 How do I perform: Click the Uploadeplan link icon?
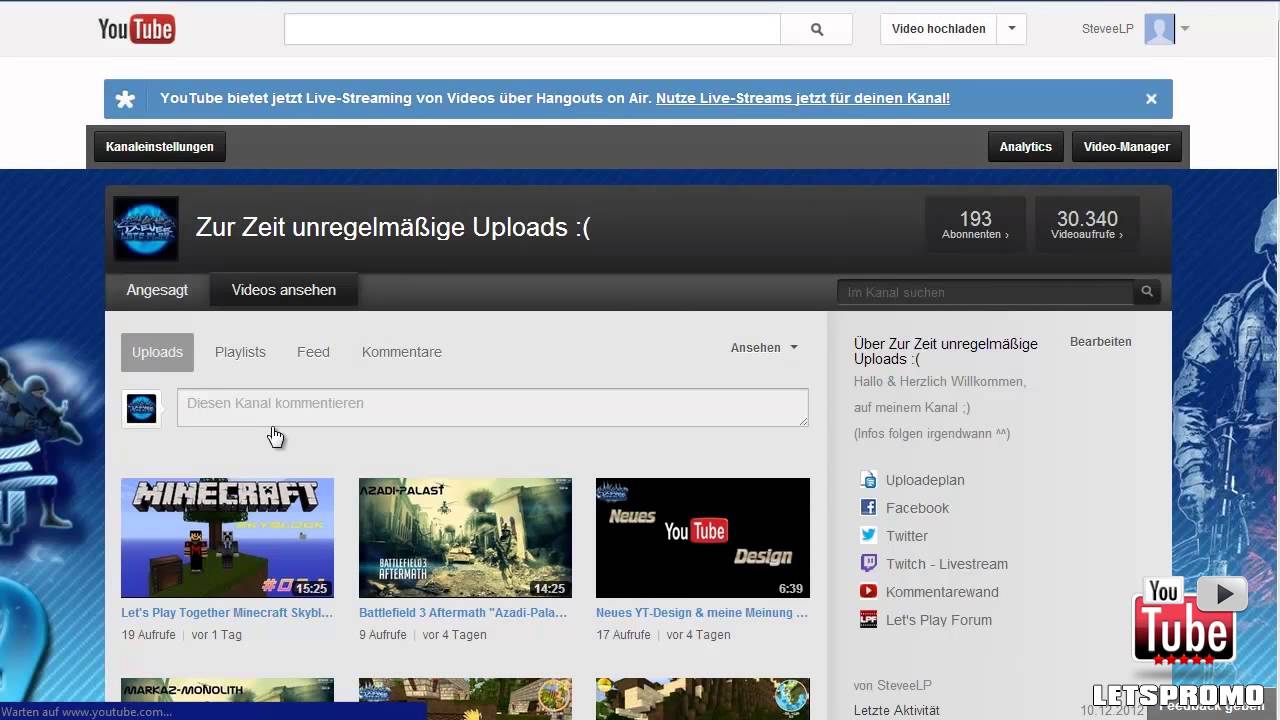pos(868,480)
